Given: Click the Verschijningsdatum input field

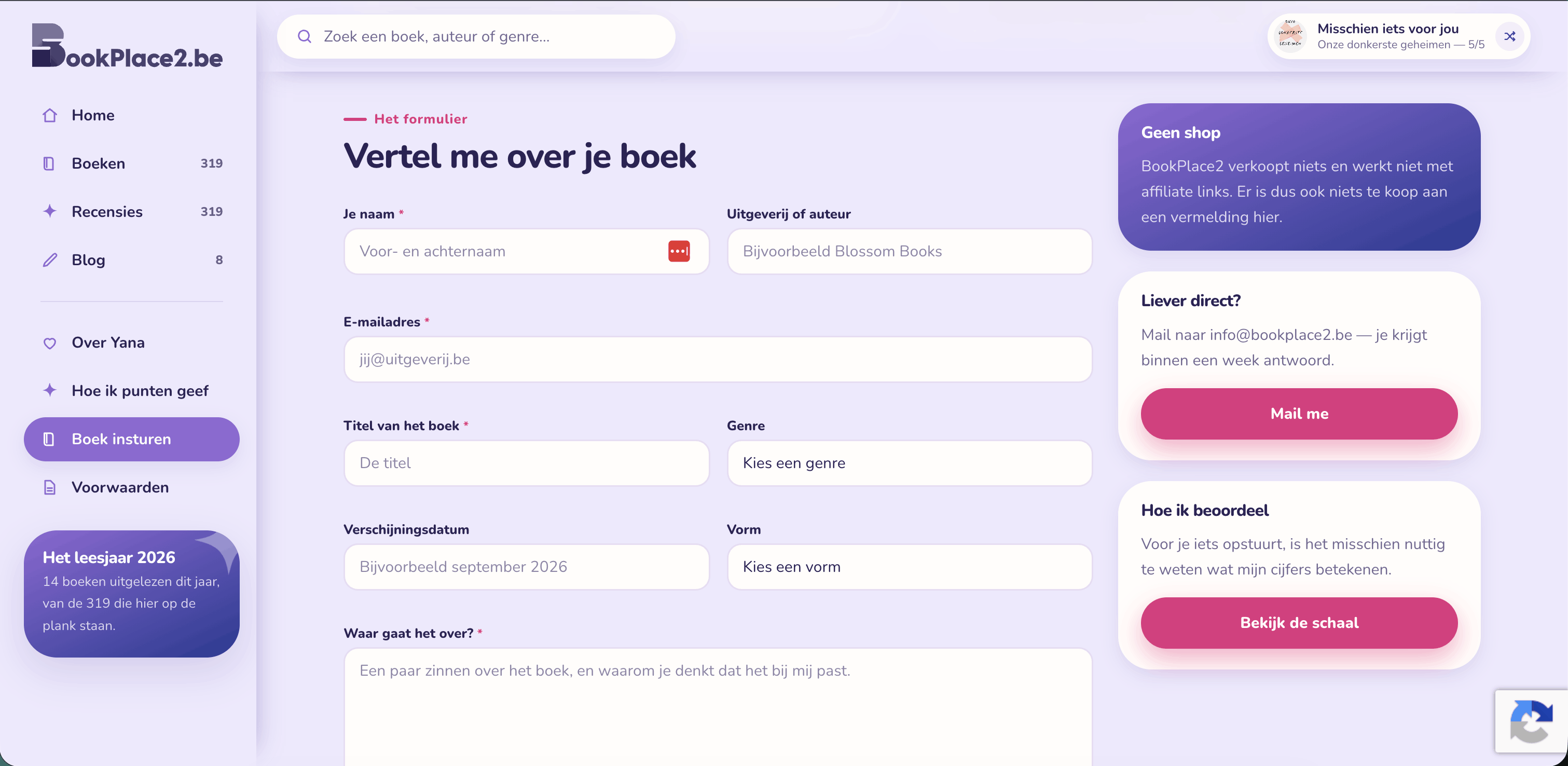Looking at the screenshot, I should pyautogui.click(x=527, y=567).
